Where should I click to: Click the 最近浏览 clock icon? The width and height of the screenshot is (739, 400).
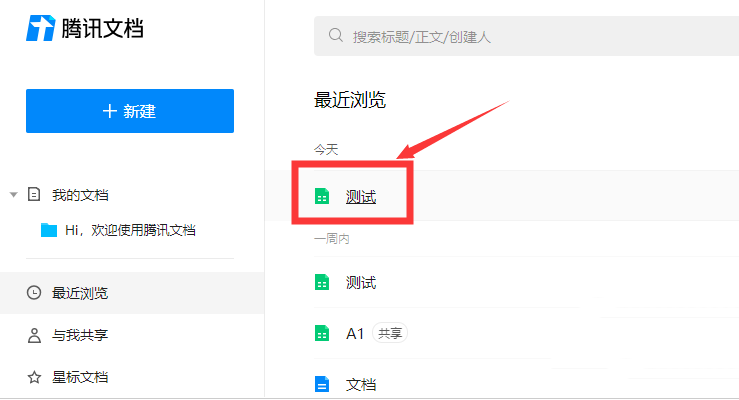click(34, 293)
